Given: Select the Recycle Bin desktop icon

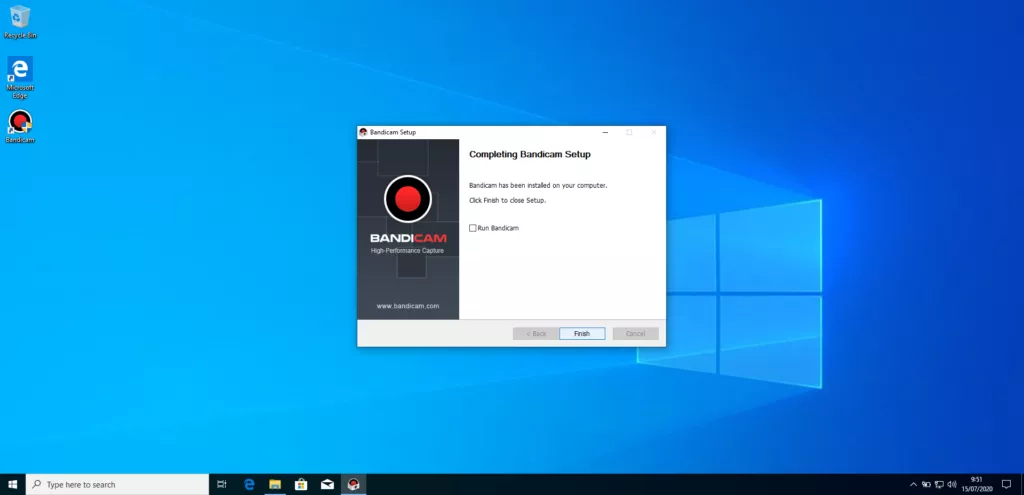Looking at the screenshot, I should (x=20, y=18).
